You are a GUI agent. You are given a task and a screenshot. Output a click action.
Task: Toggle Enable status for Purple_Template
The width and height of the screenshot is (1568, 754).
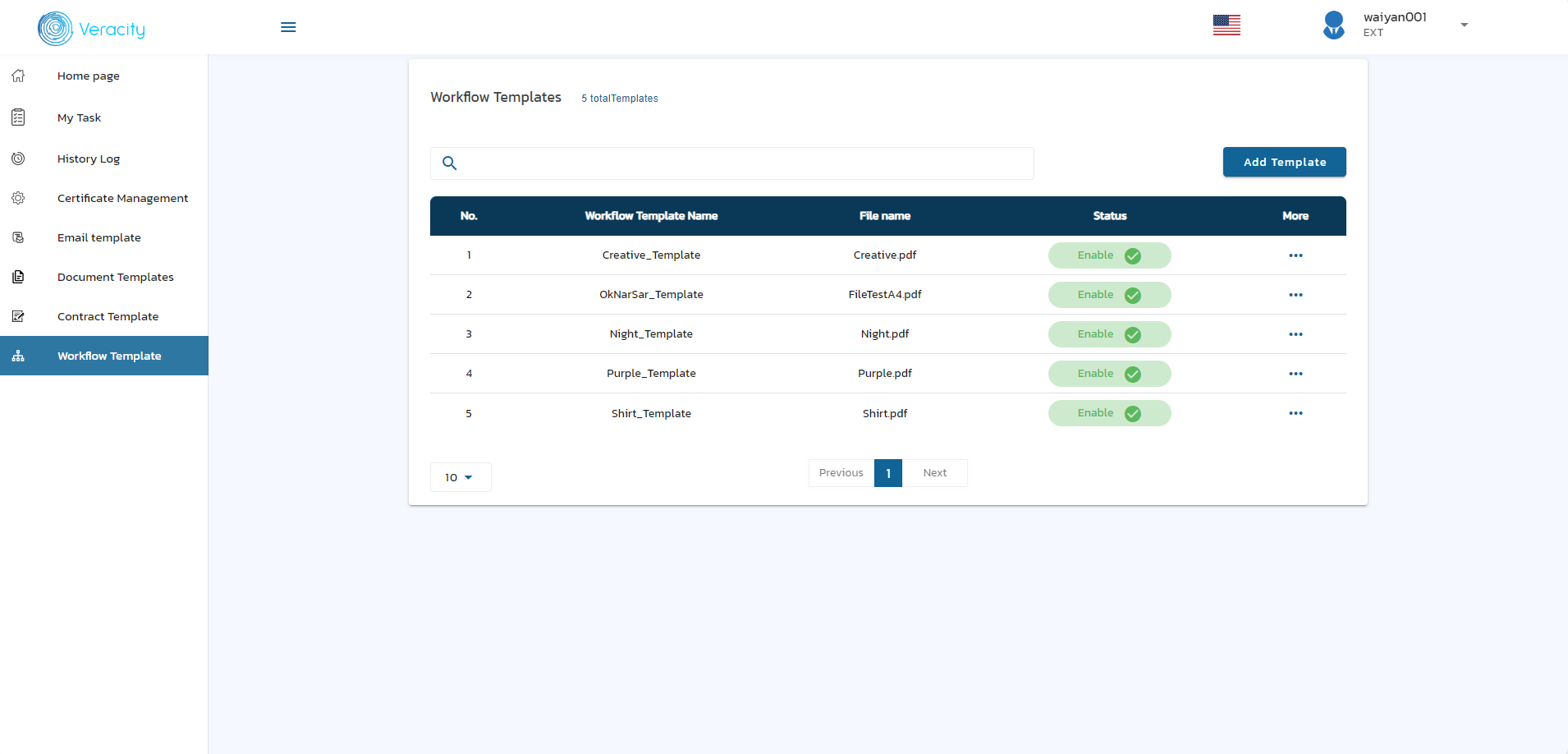1109,374
